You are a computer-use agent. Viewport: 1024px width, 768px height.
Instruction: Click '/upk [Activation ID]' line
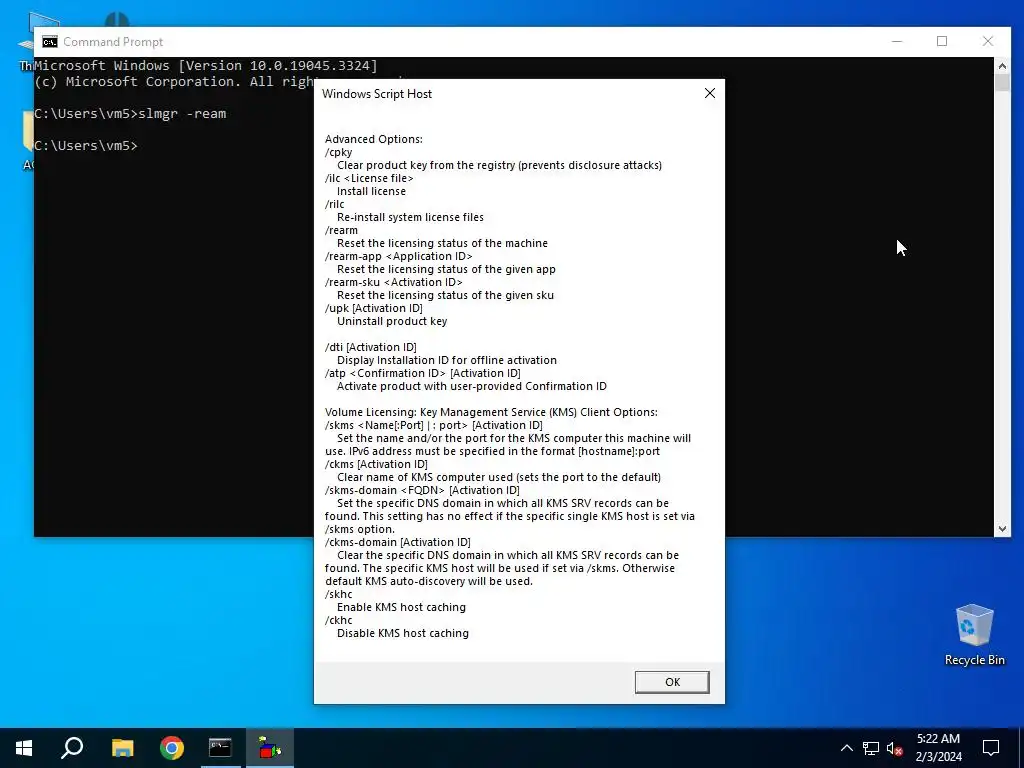[374, 308]
